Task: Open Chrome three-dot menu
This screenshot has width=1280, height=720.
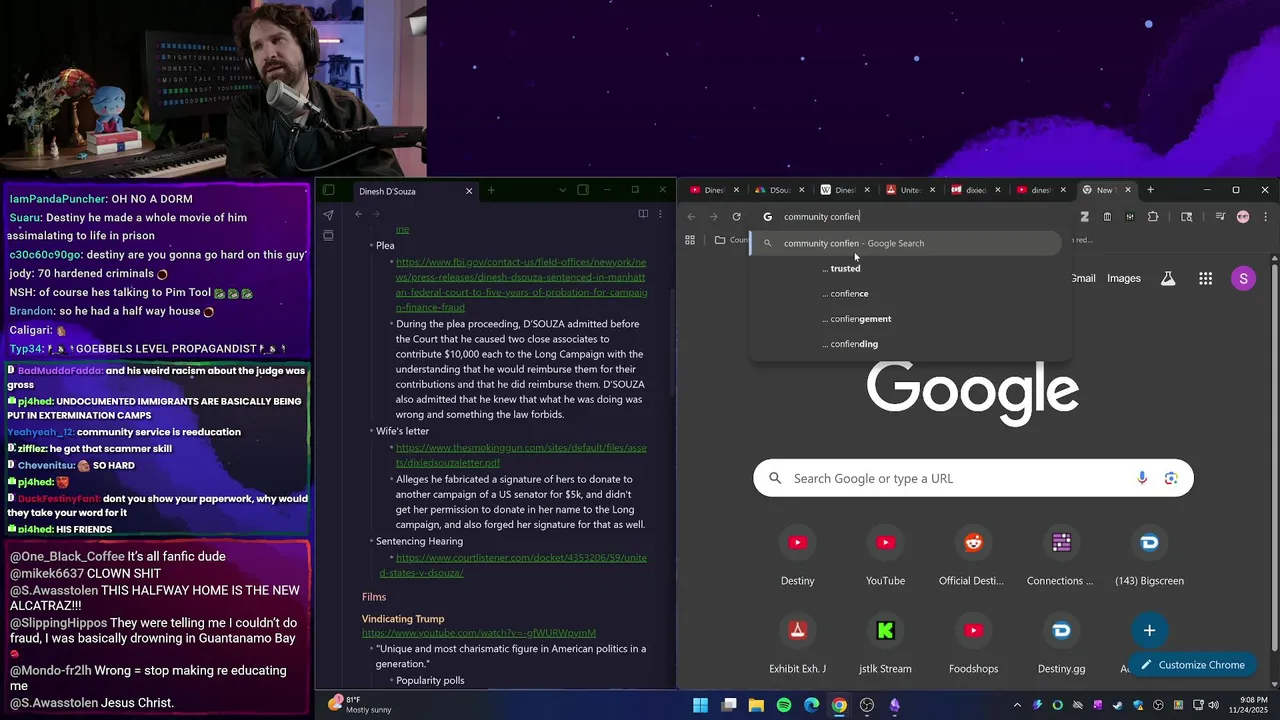Action: (x=1265, y=217)
